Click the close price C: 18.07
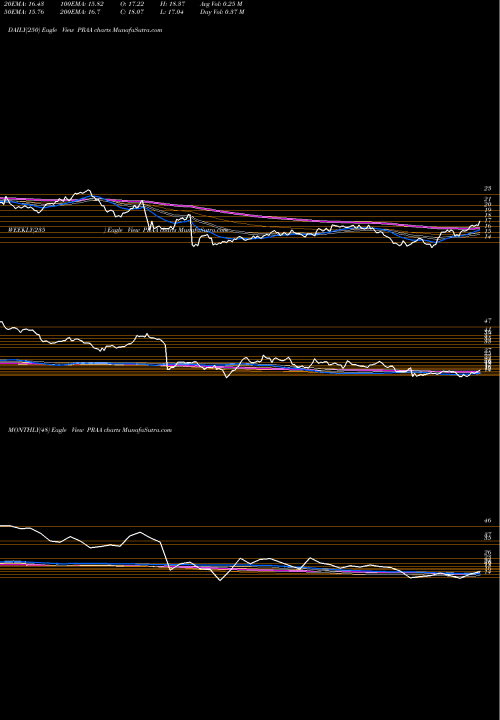This screenshot has width=500, height=720. [x=132, y=12]
